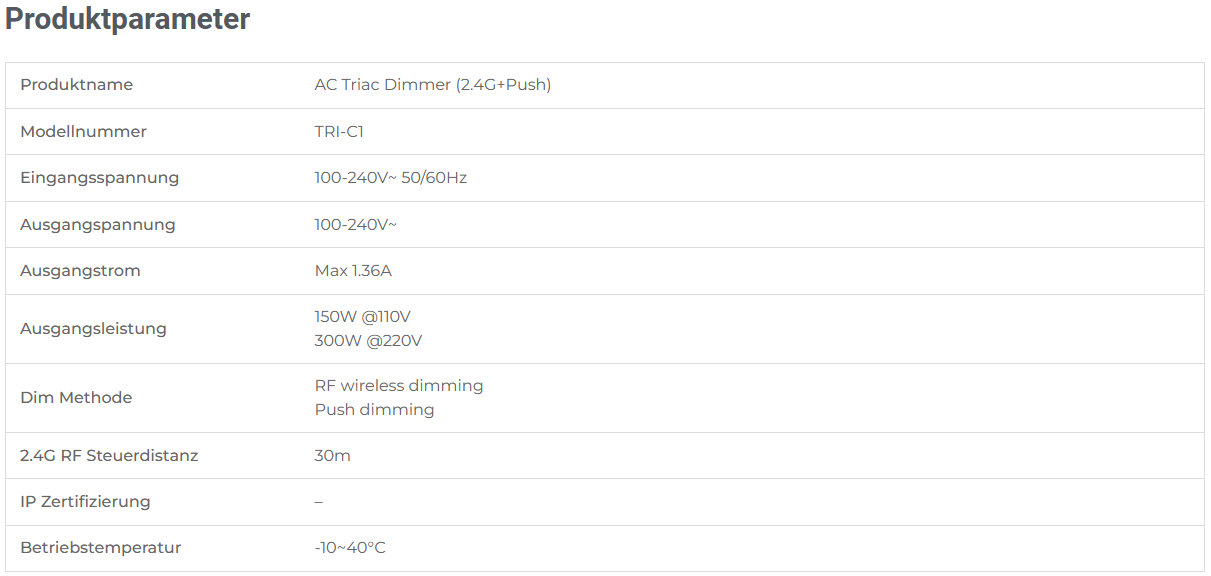Click the Produktname row label

[76, 85]
